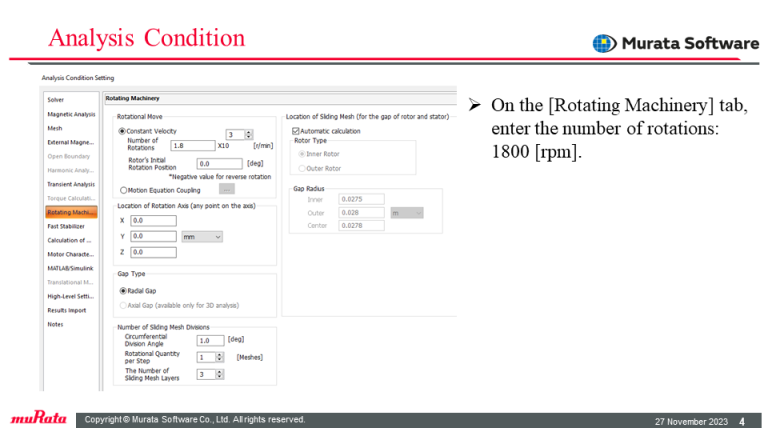
Task: Select Motion Equation Coupling option
Action: [123, 189]
